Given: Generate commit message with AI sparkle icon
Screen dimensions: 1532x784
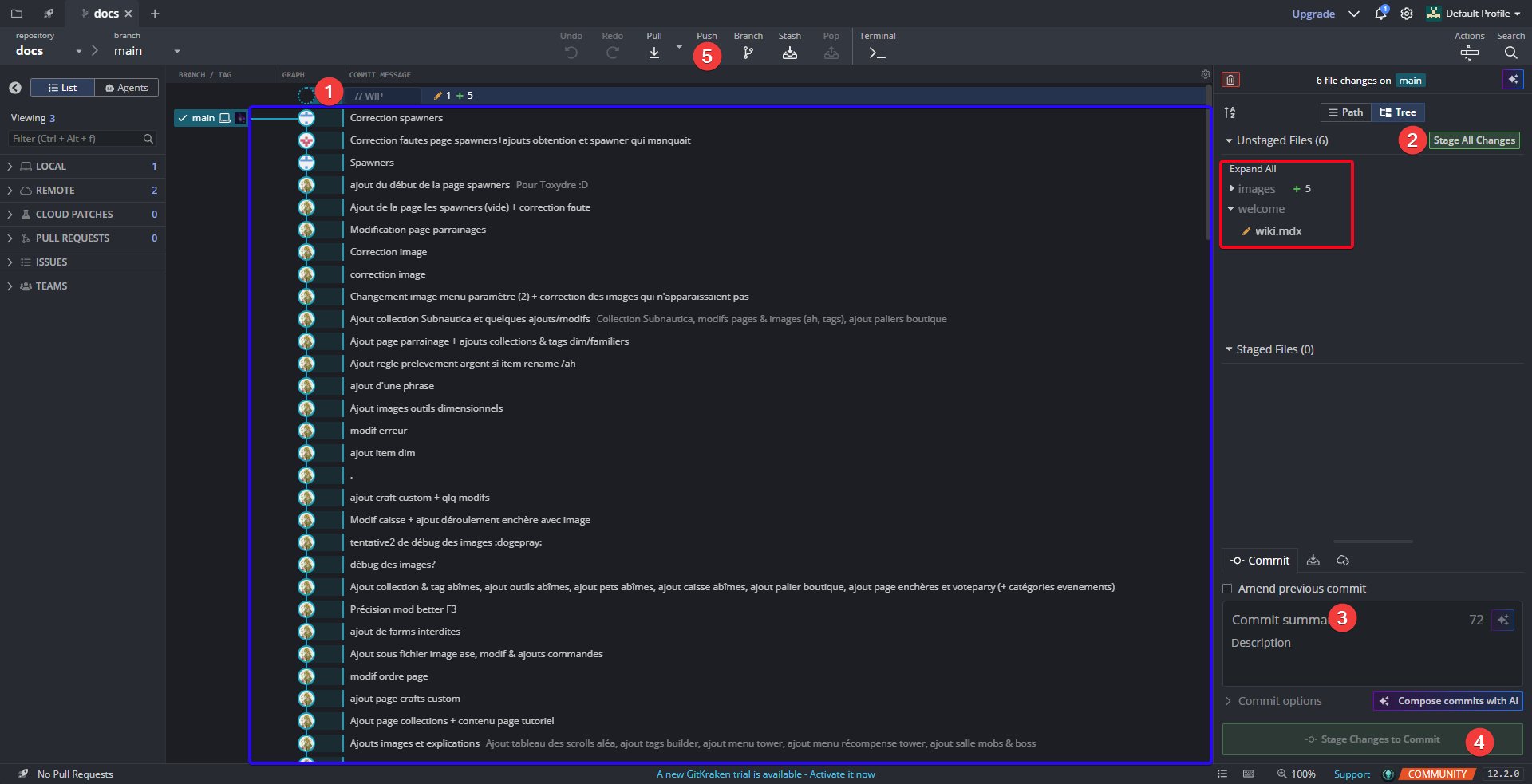Looking at the screenshot, I should coord(1503,620).
